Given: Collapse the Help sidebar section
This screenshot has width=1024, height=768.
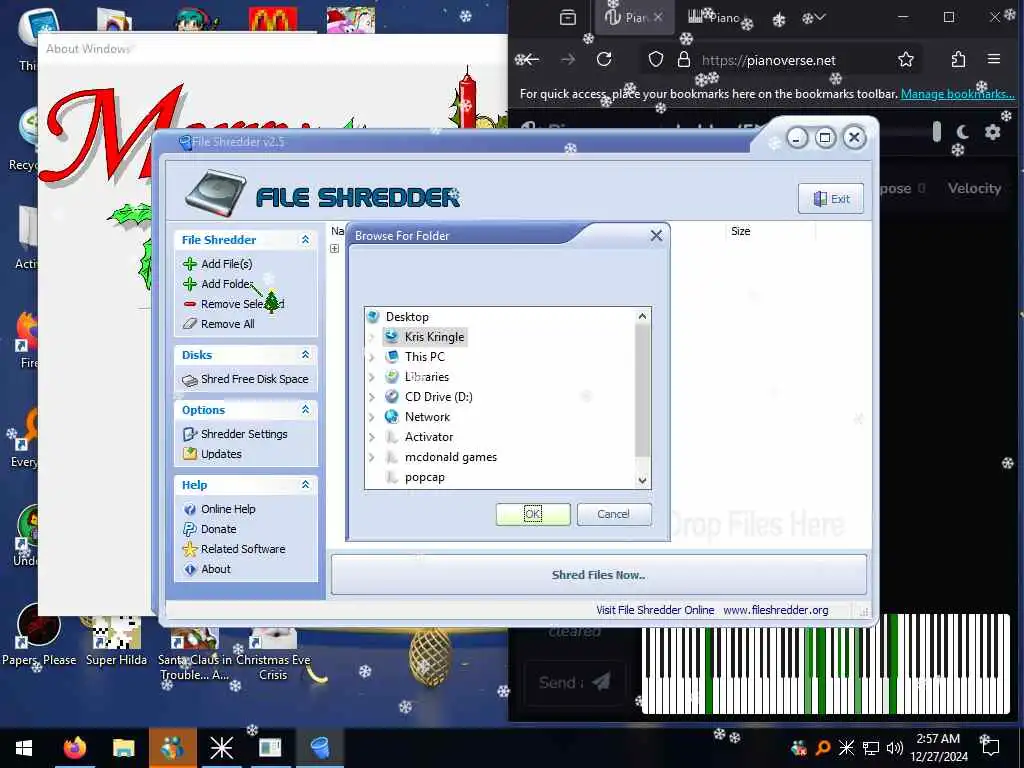Looking at the screenshot, I should (x=305, y=485).
